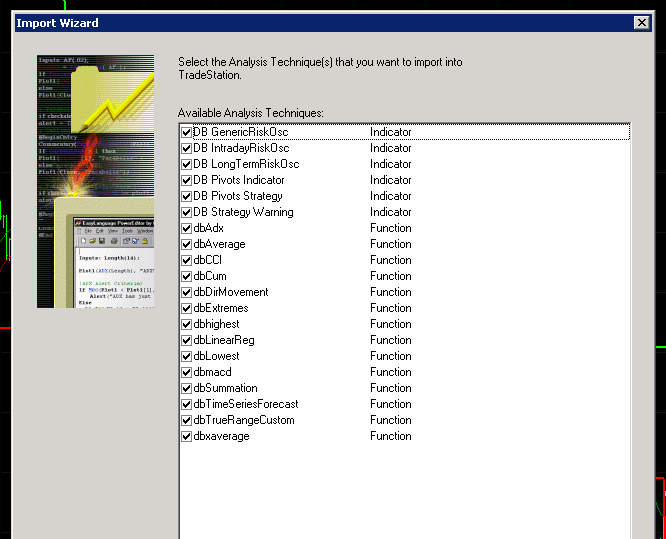
Task: Uncheck the dbxaverage function checkbox
Action: 187,436
